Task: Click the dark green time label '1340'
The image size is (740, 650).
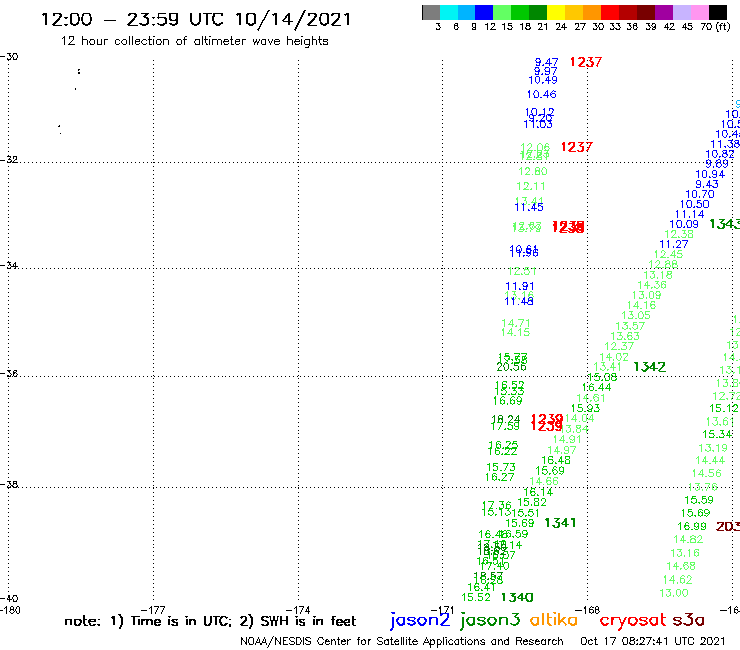Action: pyautogui.click(x=517, y=598)
